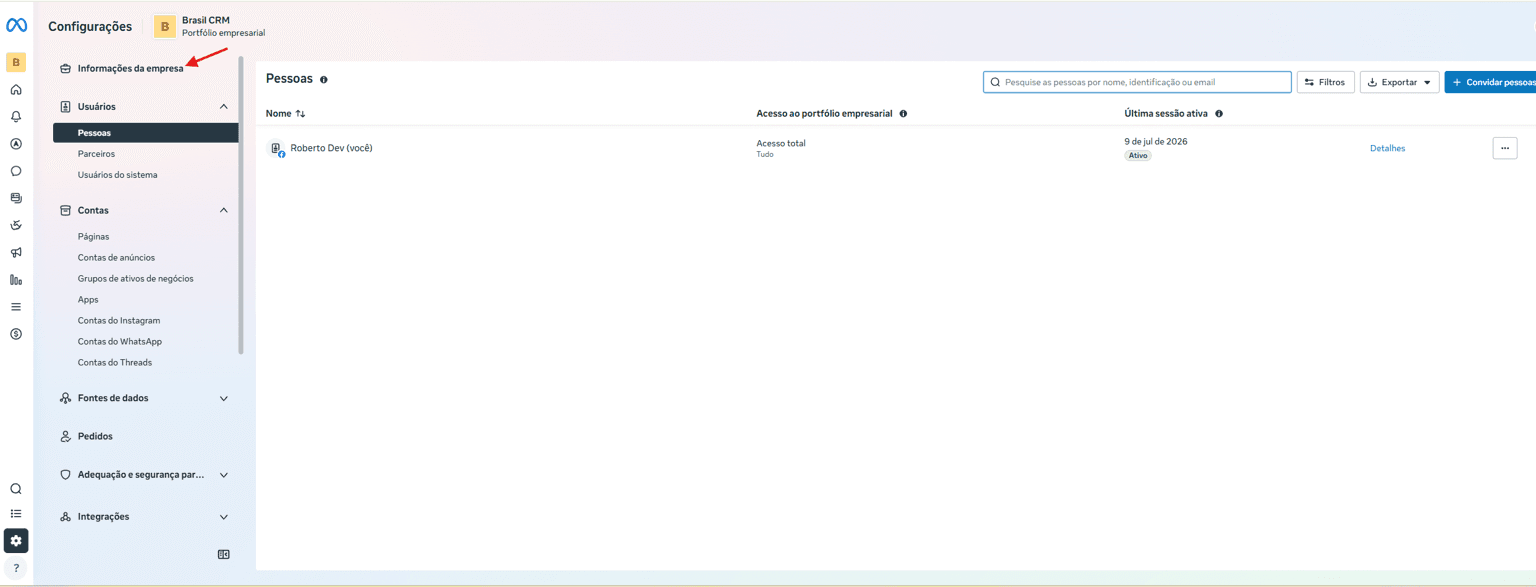Image resolution: width=1536 pixels, height=587 pixels.
Task: Open more options for Roberto Dev
Action: pos(1505,148)
